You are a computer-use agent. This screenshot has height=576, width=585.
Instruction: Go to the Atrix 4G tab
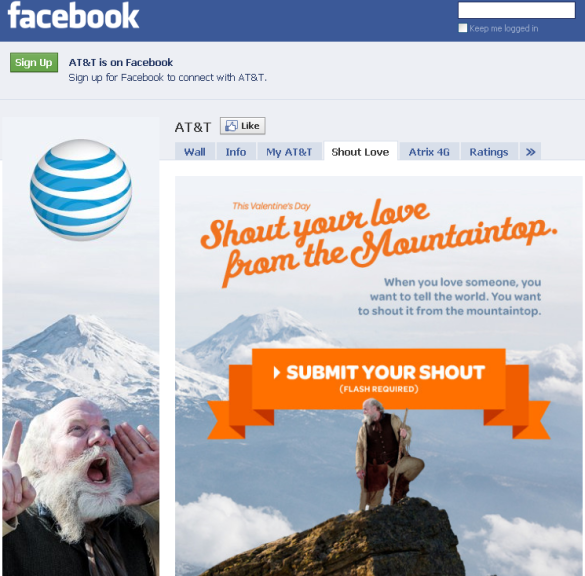tap(429, 152)
